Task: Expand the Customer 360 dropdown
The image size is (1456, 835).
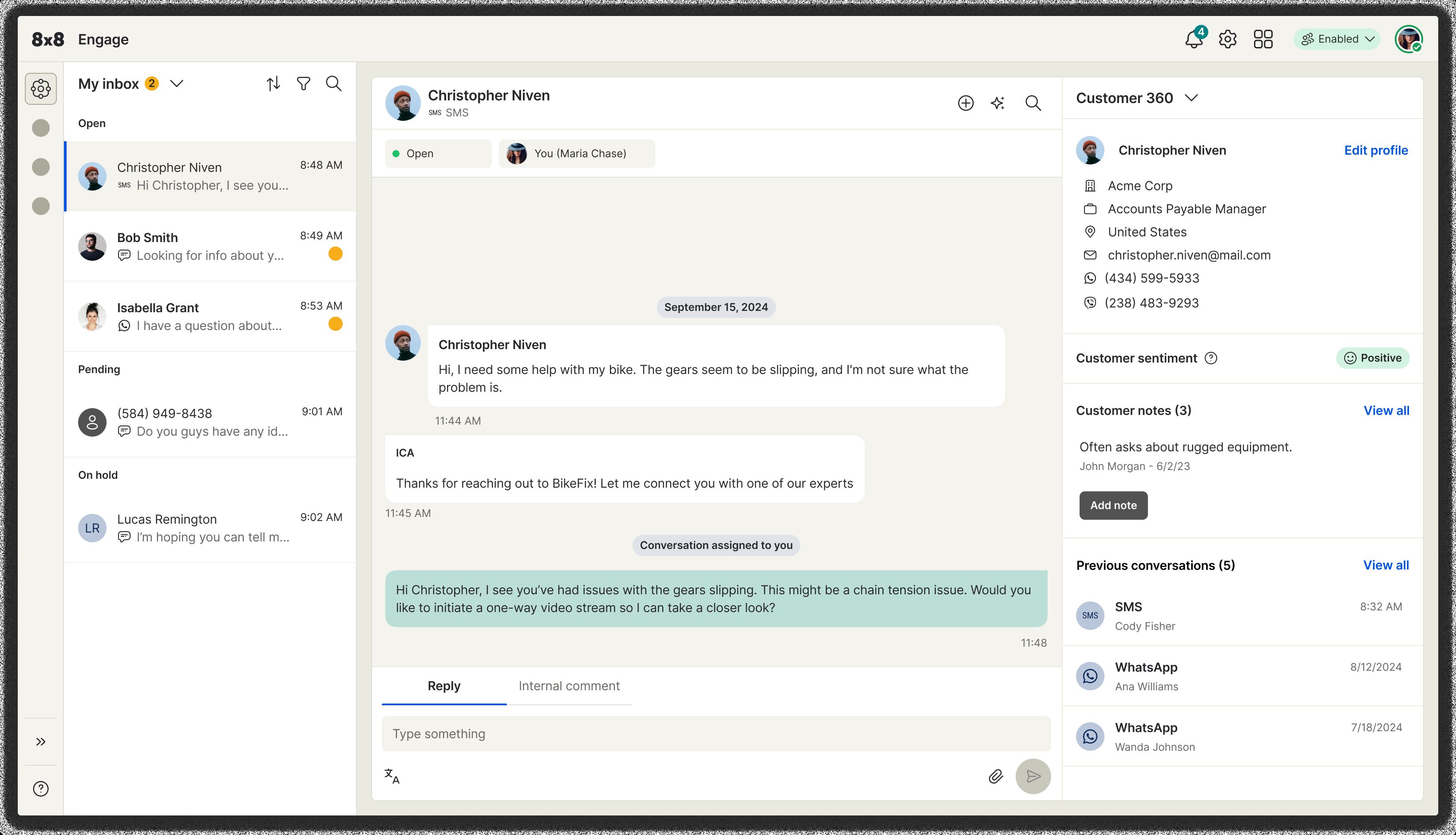Action: [1191, 98]
